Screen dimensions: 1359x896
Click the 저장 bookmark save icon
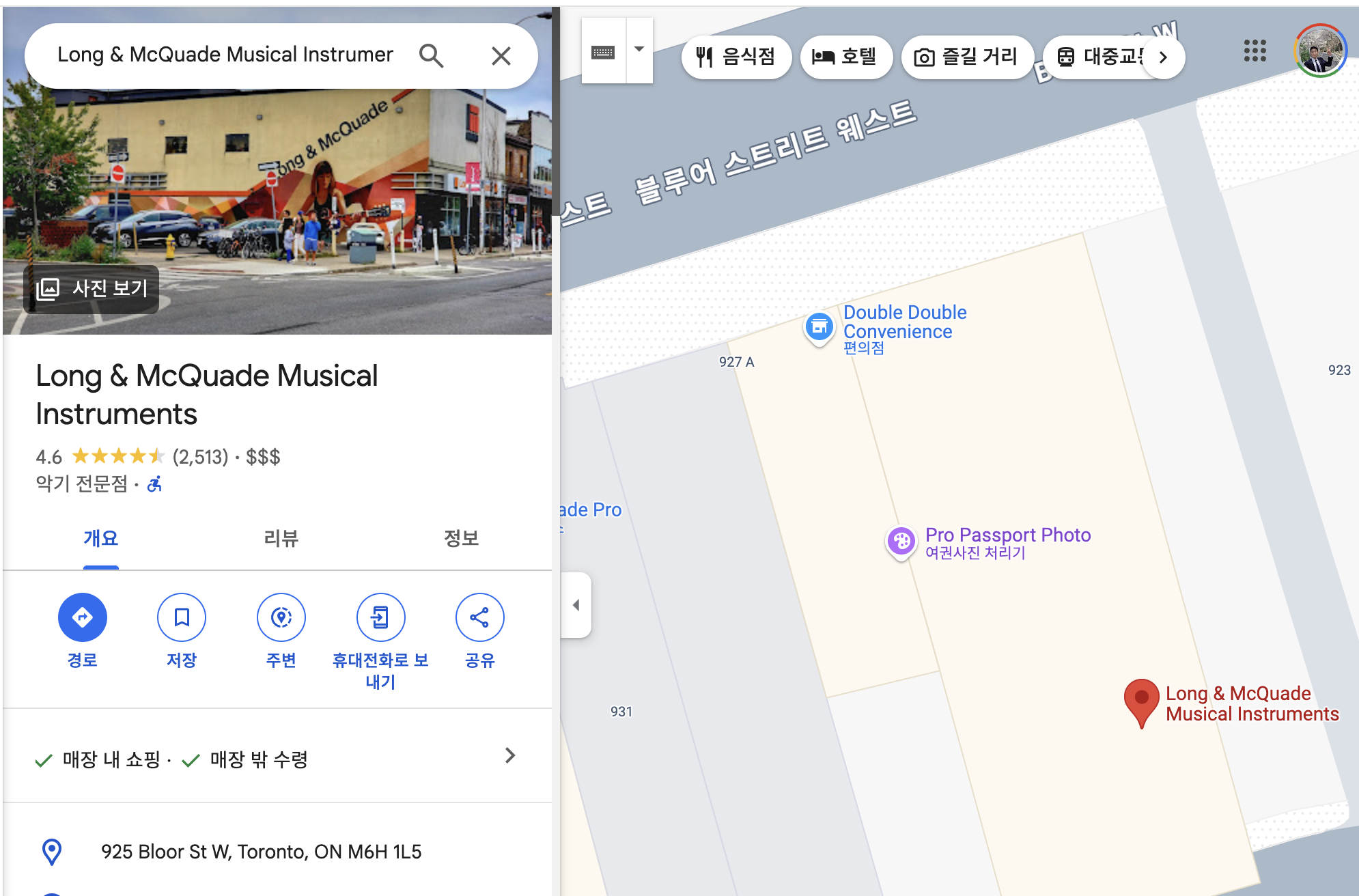182,617
